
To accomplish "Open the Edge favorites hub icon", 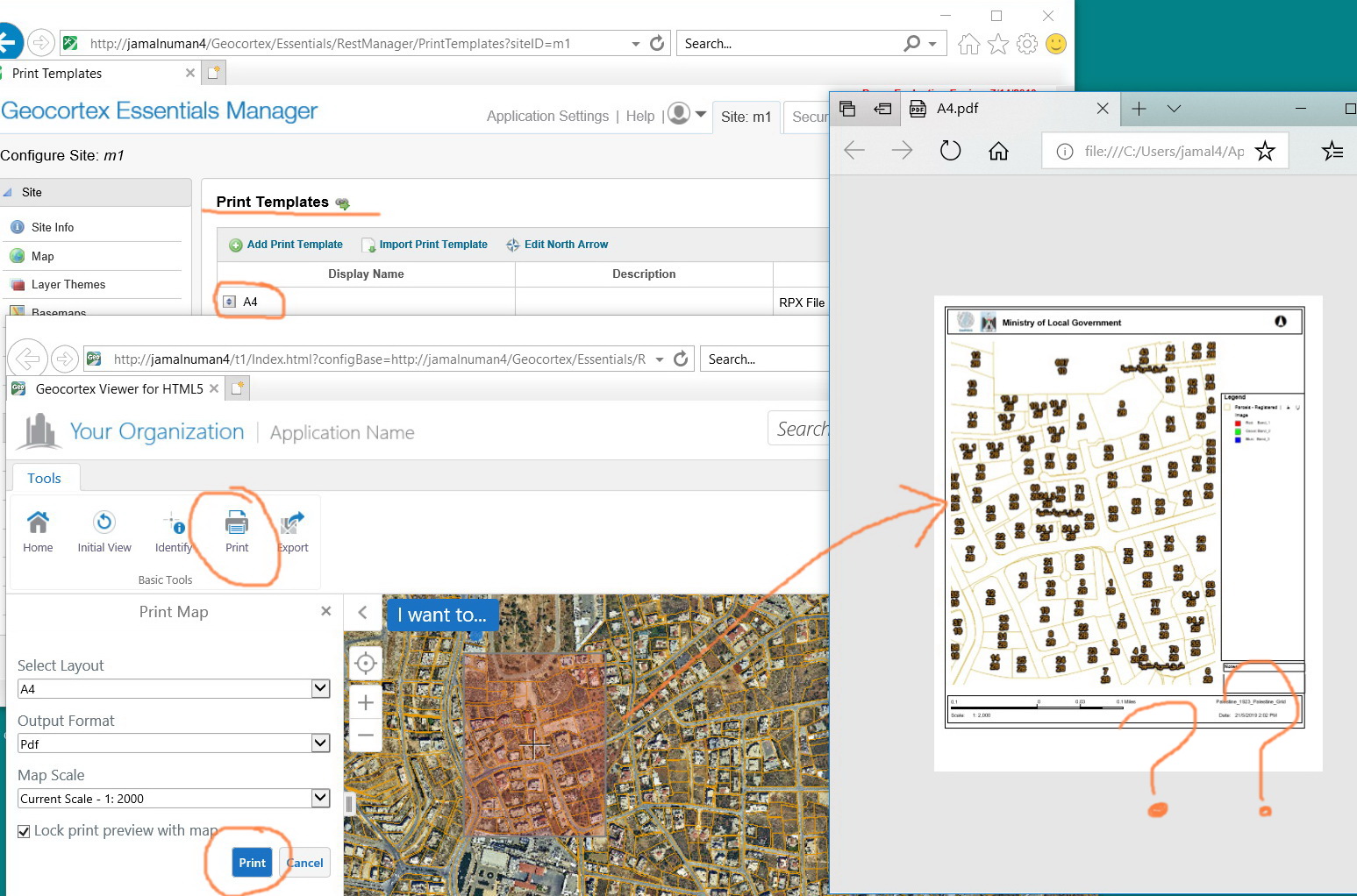I will coord(1332,151).
